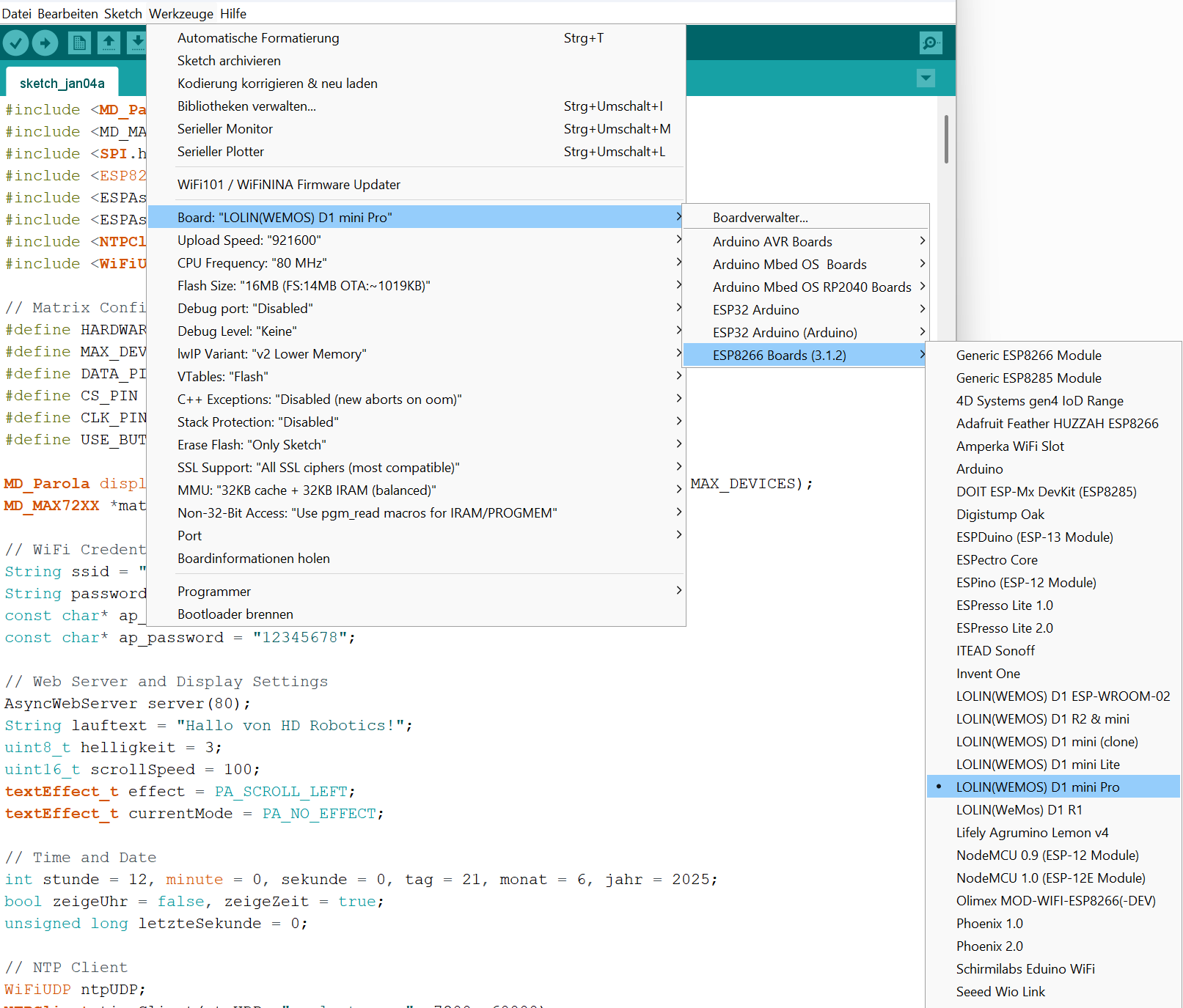Click the editor vertical scrollbar
The height and width of the screenshot is (1008, 1183).
pos(946,139)
